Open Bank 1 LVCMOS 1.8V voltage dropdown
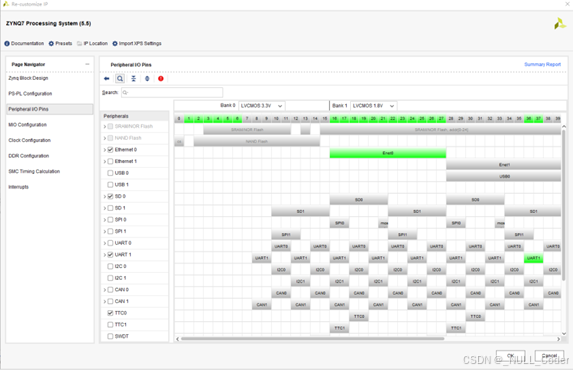The image size is (573, 371). coord(374,106)
